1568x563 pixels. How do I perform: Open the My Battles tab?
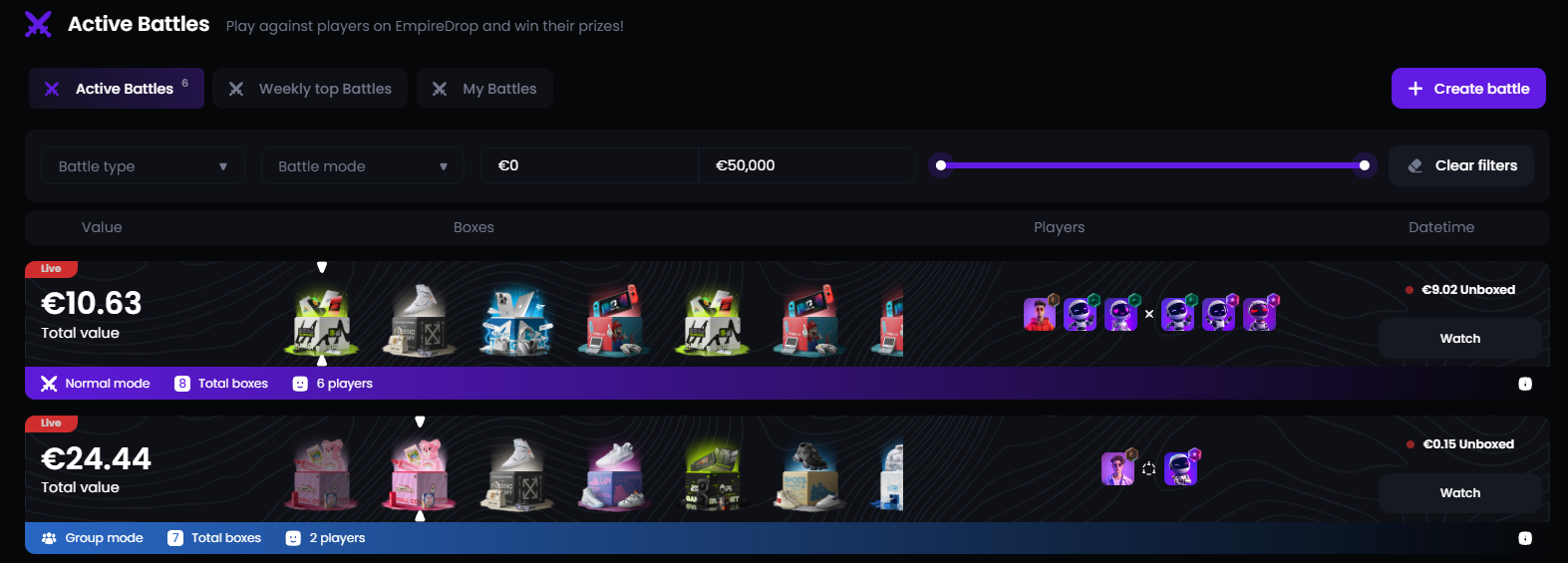tap(484, 89)
